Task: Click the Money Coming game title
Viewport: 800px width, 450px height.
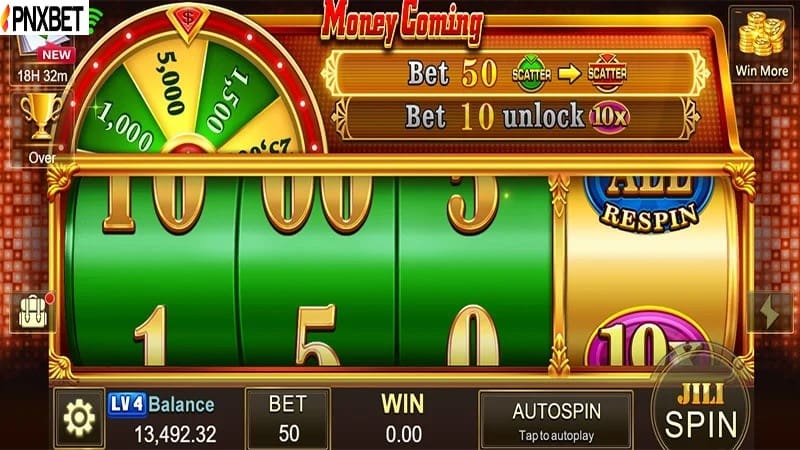Action: [402, 22]
